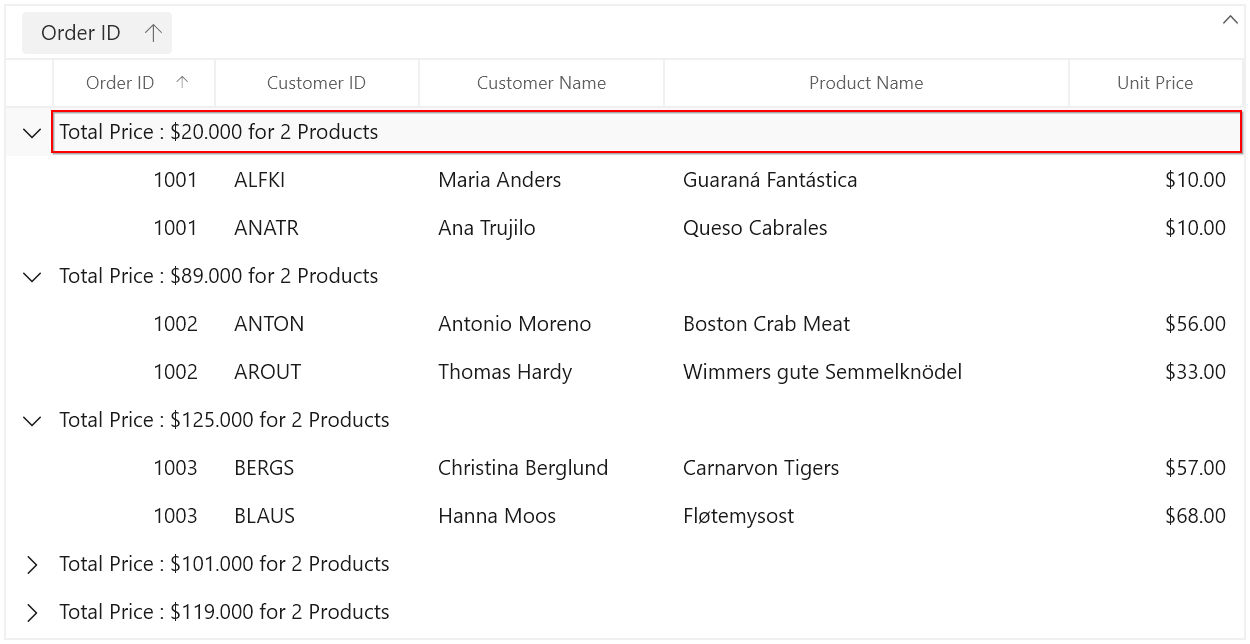The image size is (1250, 644).
Task: Click the Order ID grouping chip
Action: coord(96,33)
